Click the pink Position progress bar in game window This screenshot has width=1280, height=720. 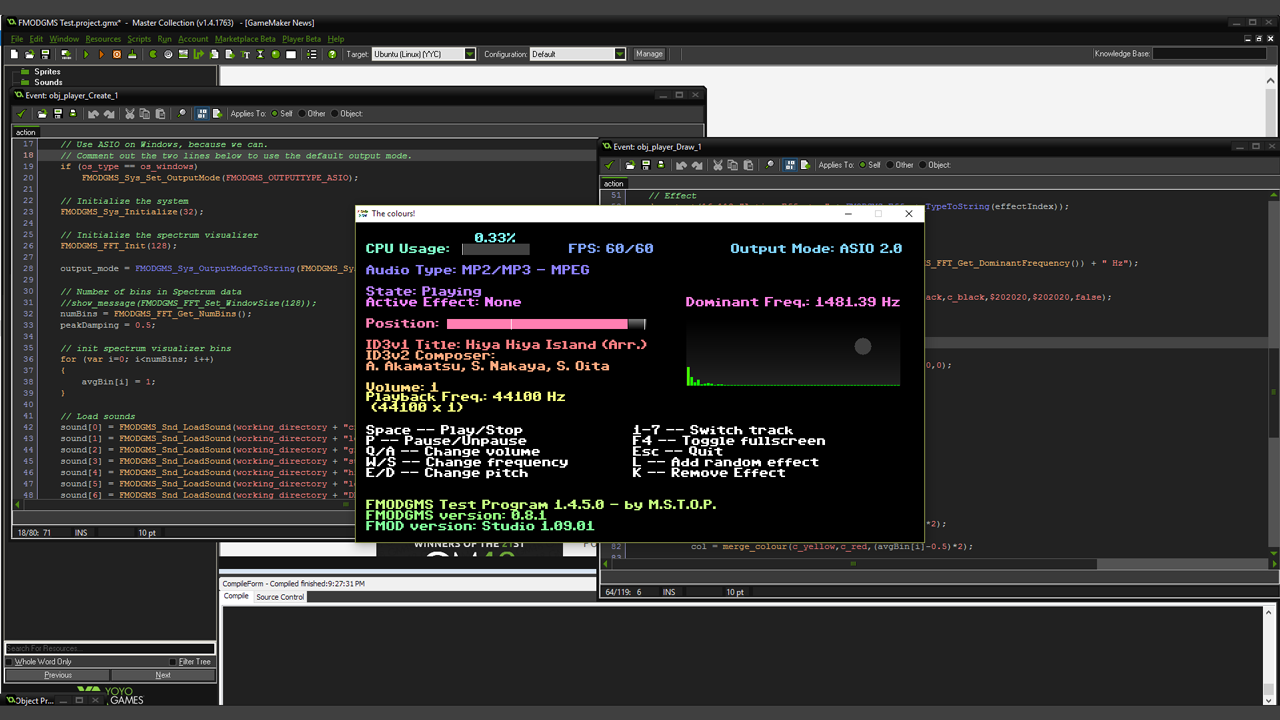coord(546,324)
